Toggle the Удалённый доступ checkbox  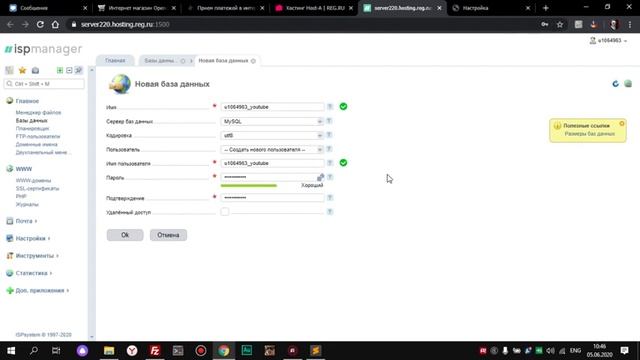tap(224, 211)
